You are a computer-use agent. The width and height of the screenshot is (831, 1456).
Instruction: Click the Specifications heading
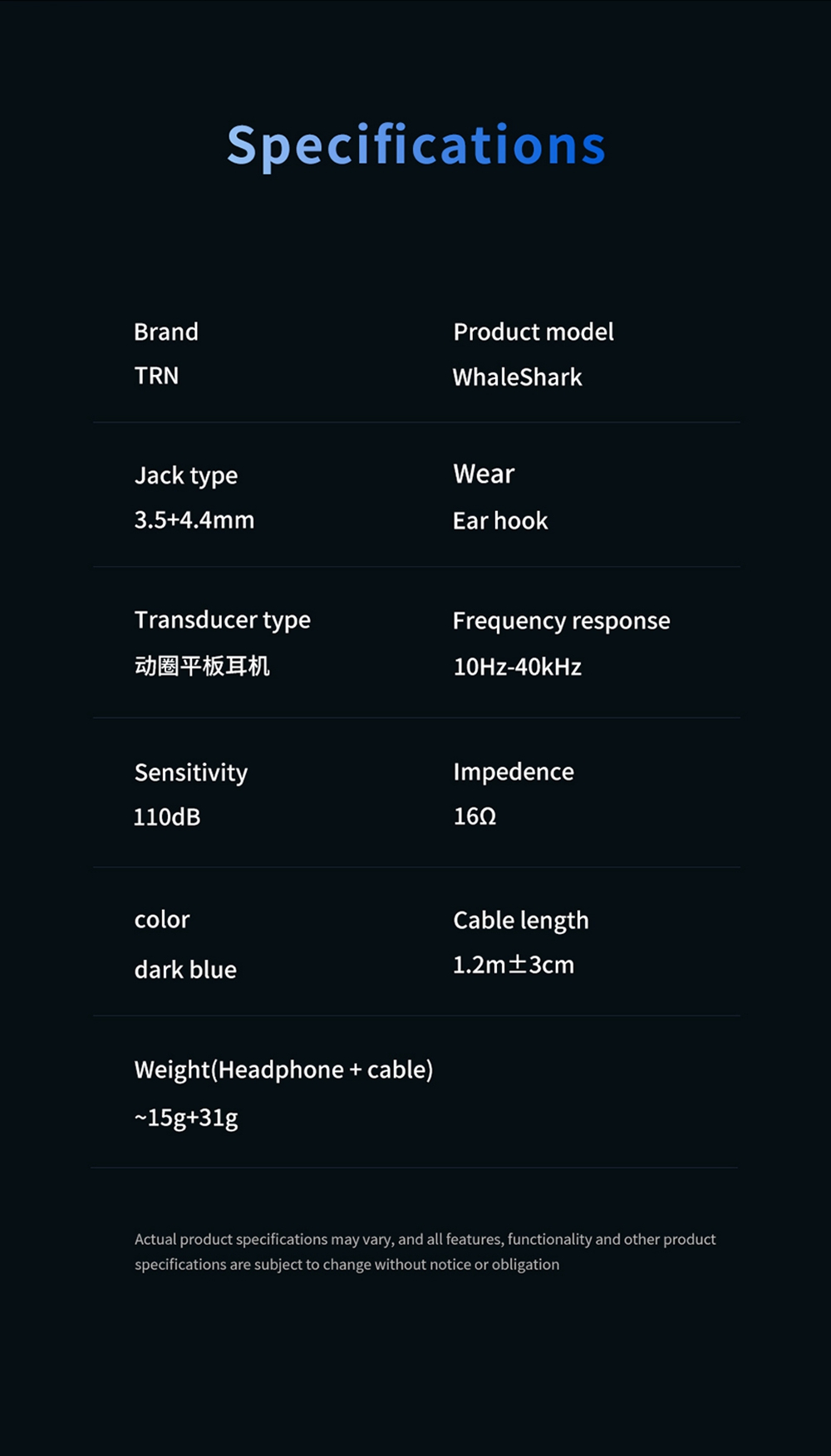tap(416, 145)
